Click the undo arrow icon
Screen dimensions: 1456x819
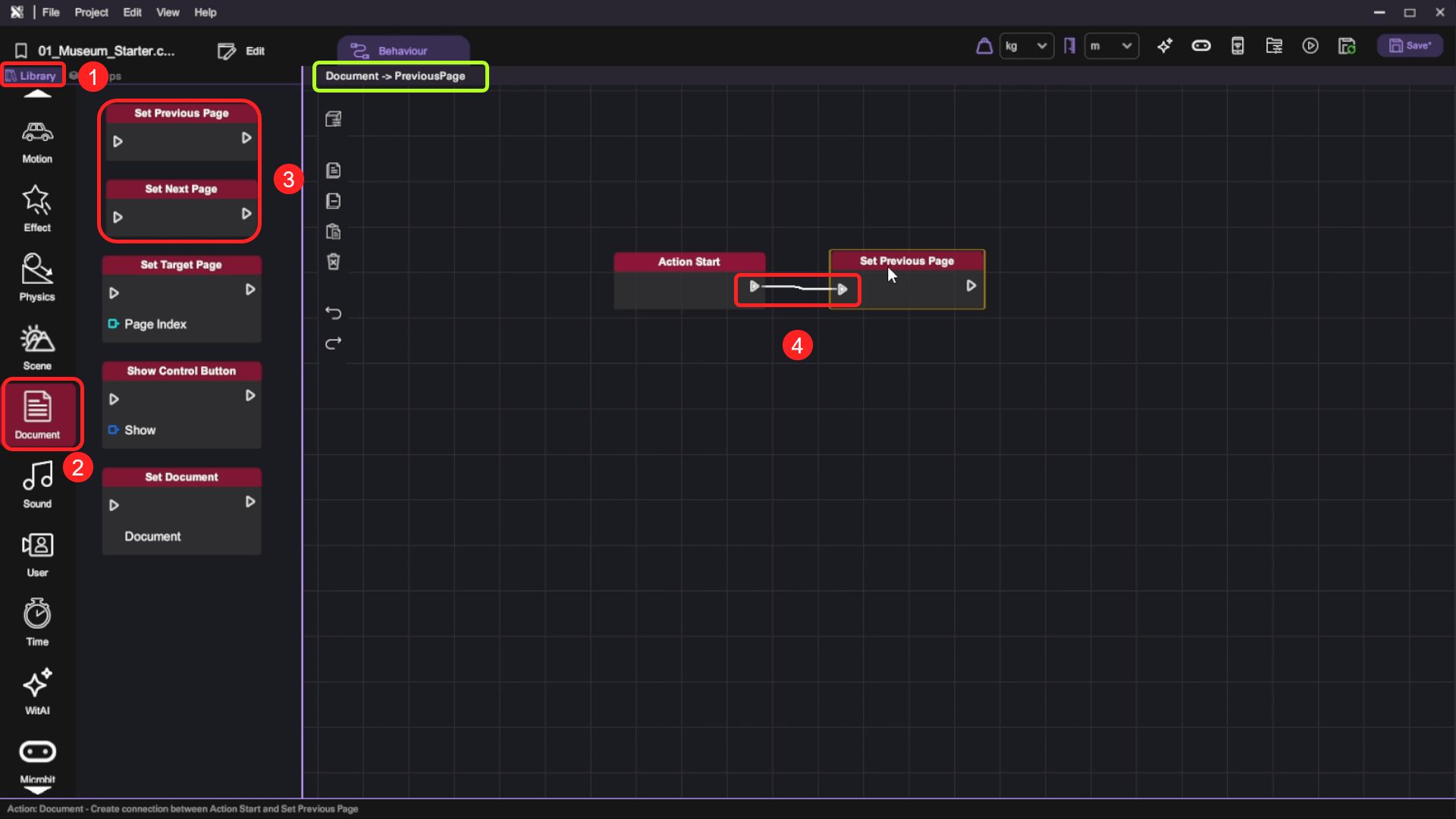334,313
